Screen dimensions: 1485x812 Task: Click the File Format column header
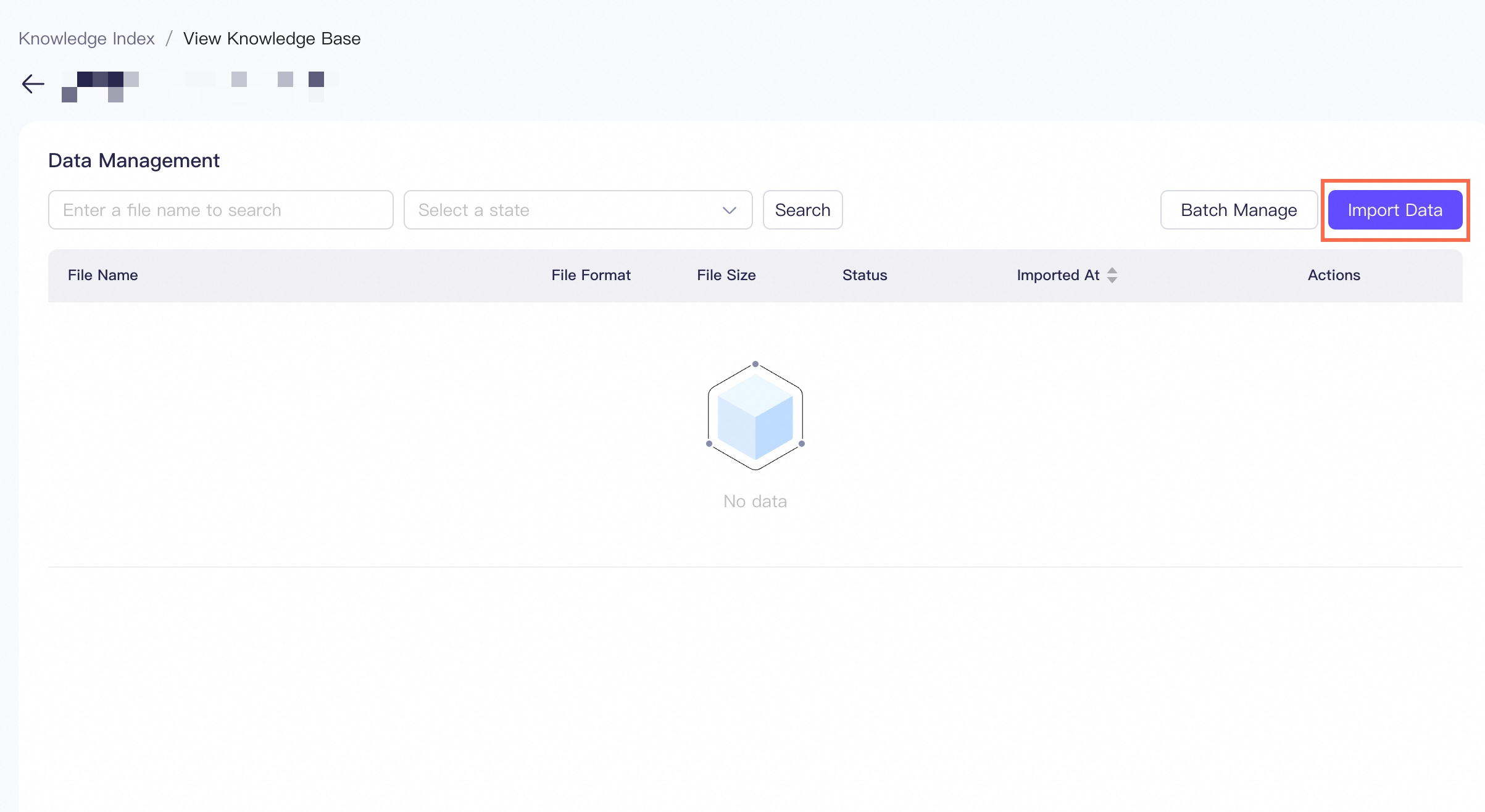coord(591,275)
